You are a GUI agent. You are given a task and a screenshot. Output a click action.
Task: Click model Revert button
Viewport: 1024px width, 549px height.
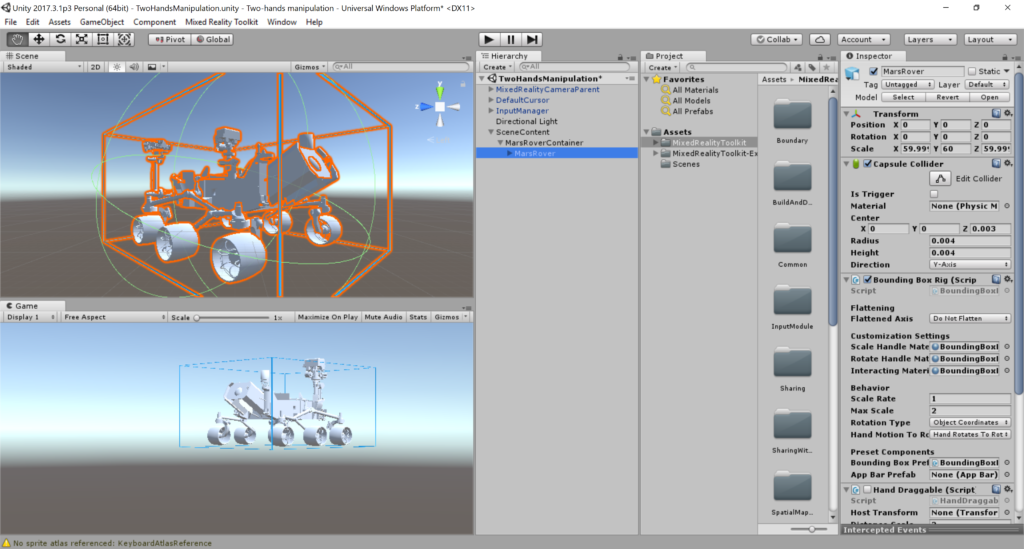947,97
